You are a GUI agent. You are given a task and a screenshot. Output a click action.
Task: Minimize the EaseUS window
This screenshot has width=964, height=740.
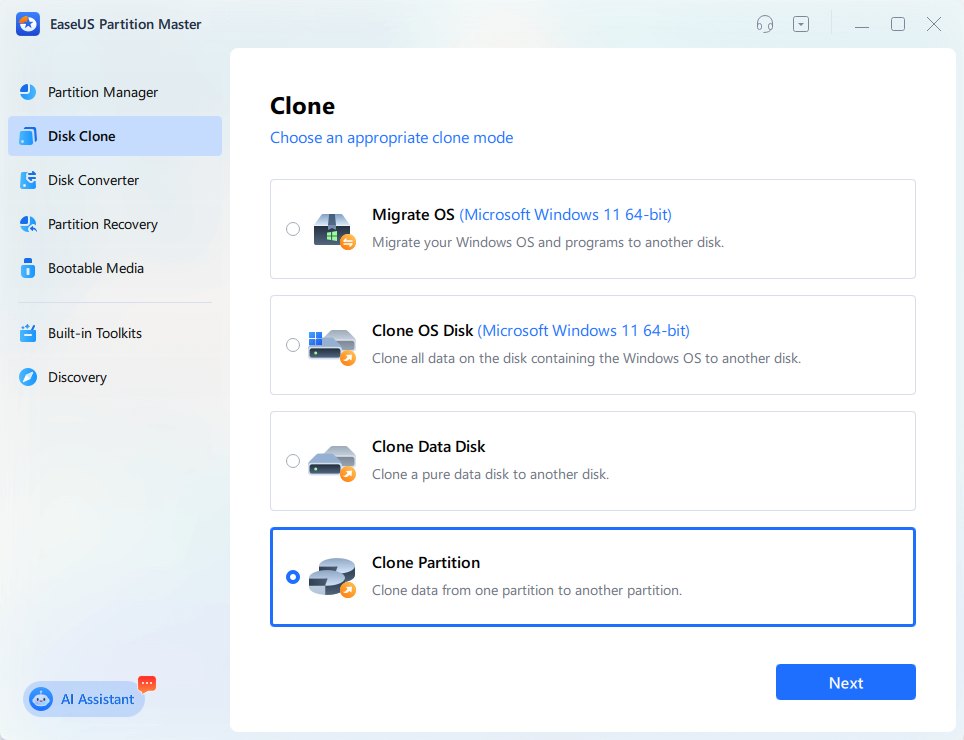pos(862,25)
